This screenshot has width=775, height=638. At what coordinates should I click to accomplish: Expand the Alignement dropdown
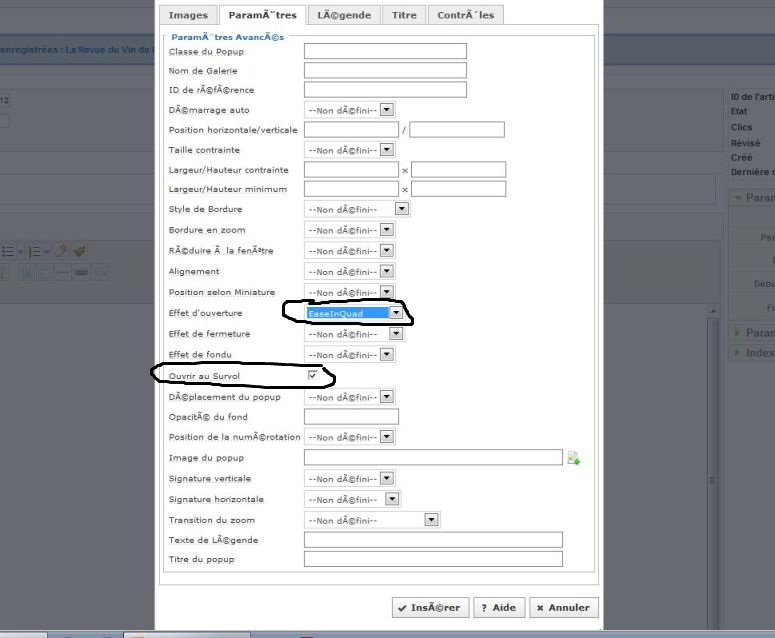tap(387, 271)
